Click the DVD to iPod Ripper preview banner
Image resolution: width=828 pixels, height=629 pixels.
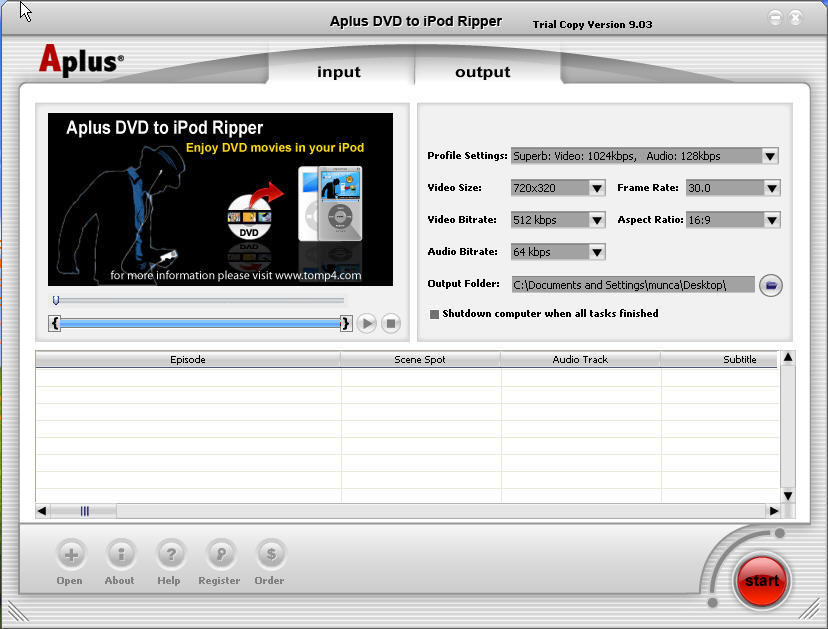pos(220,199)
